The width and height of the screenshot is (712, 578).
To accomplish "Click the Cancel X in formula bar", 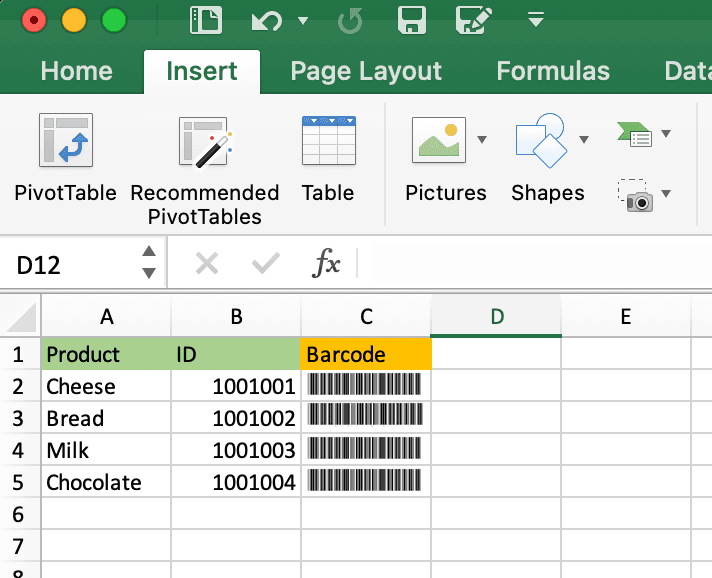I will [207, 263].
